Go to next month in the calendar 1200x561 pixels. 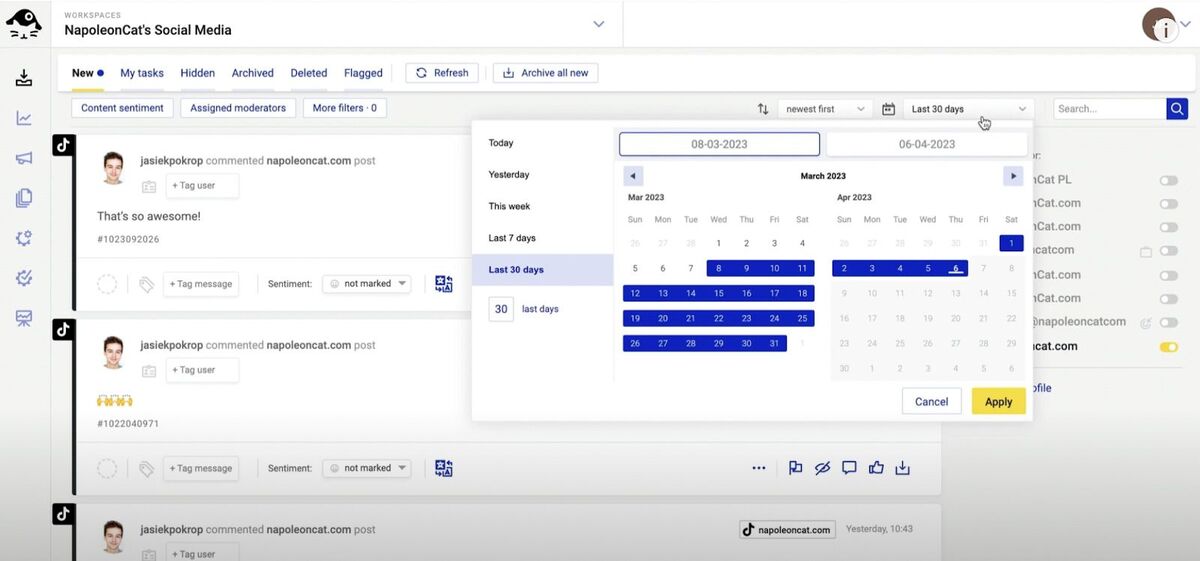(x=1013, y=176)
